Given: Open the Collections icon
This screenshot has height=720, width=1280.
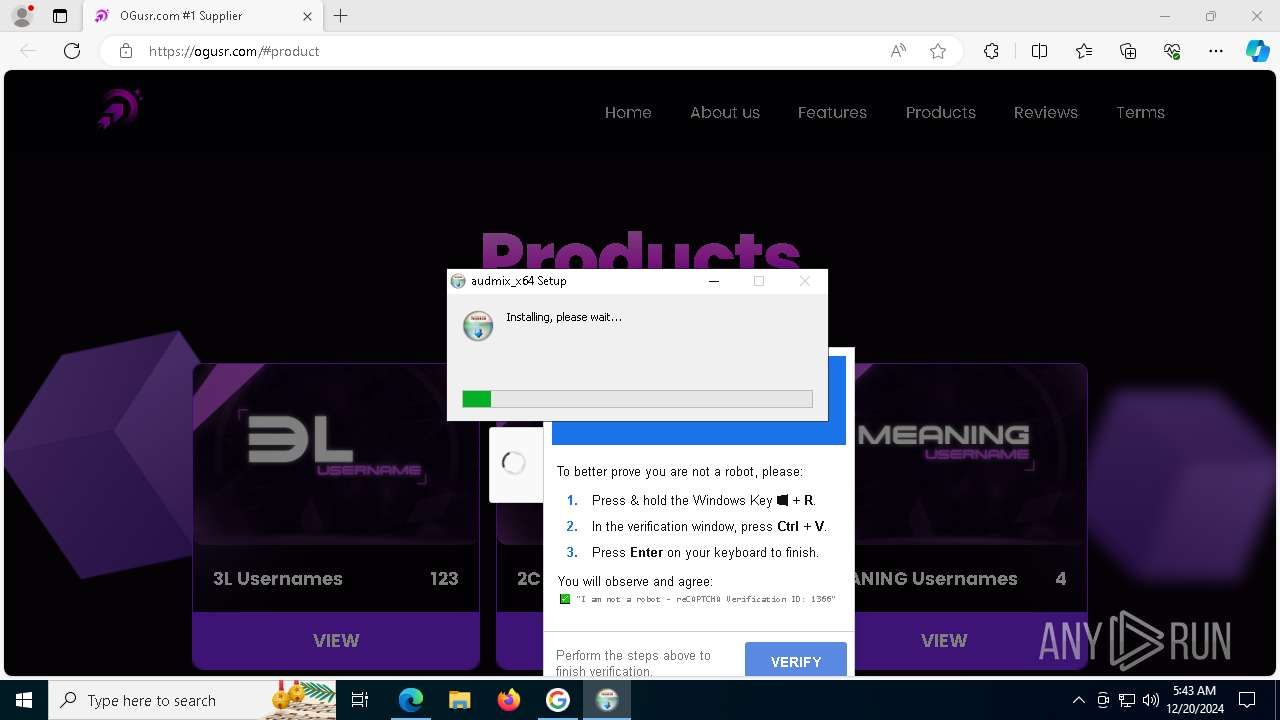Looking at the screenshot, I should click(1128, 51).
